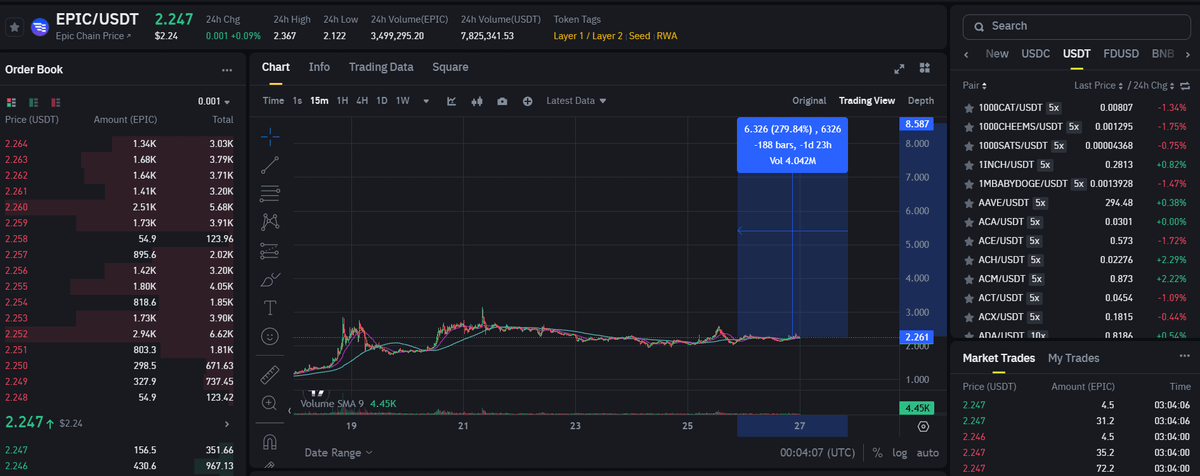Select the 1D time interval
This screenshot has height=476, width=1200.
pyautogui.click(x=381, y=101)
